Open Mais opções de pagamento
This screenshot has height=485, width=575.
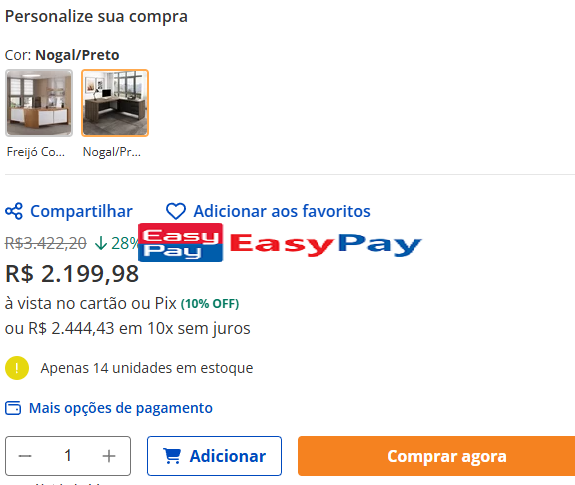pos(121,408)
